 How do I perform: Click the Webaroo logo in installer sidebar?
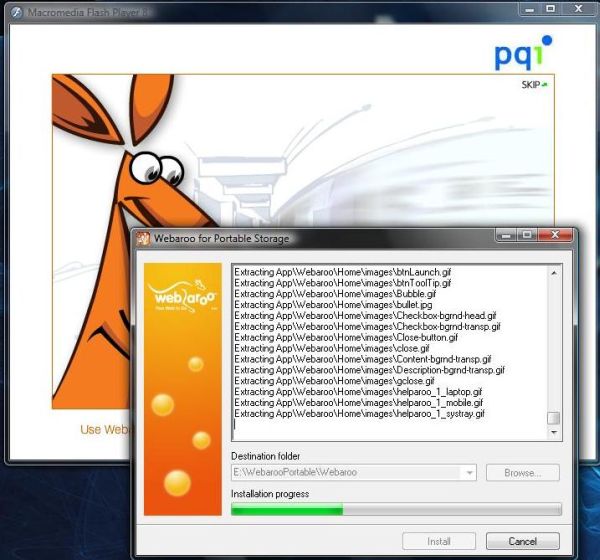pyautogui.click(x=182, y=296)
